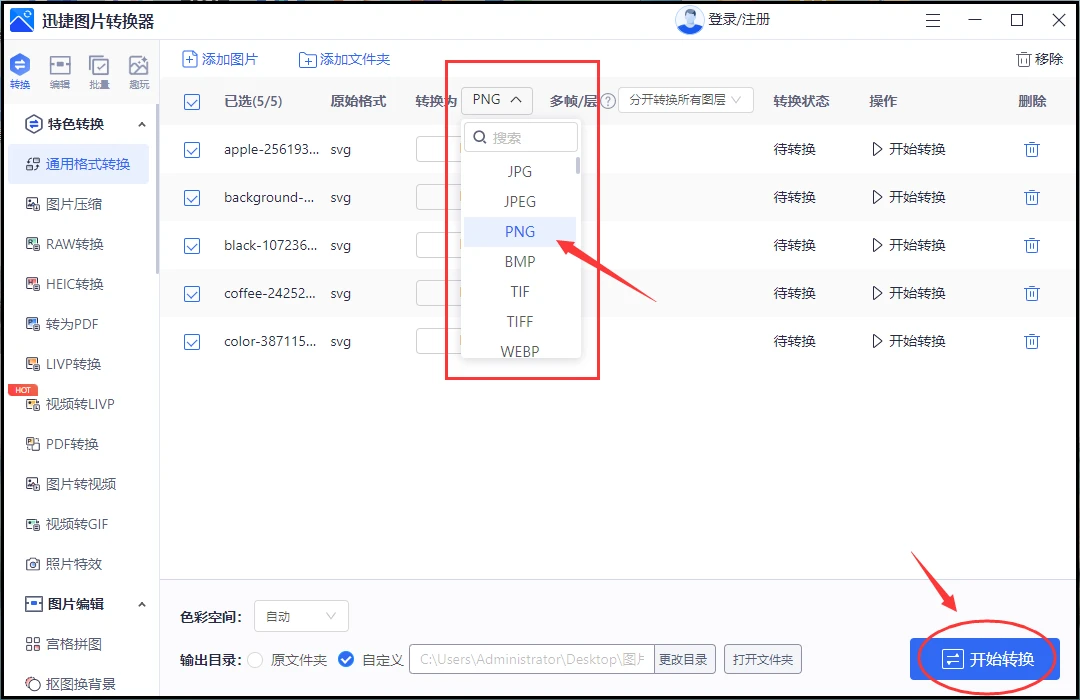Collapse the 图片编辑 sidebar section
The image size is (1080, 700).
[142, 604]
